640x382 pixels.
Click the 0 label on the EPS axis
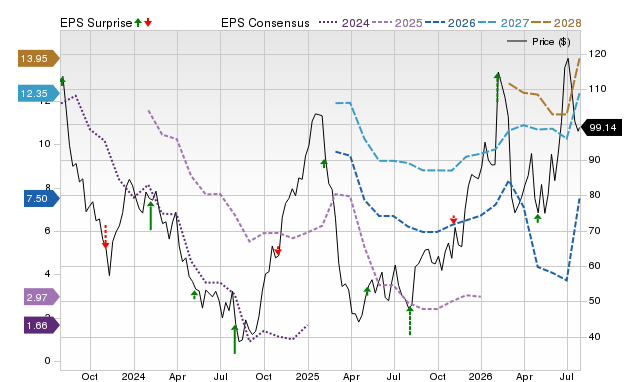click(47, 361)
